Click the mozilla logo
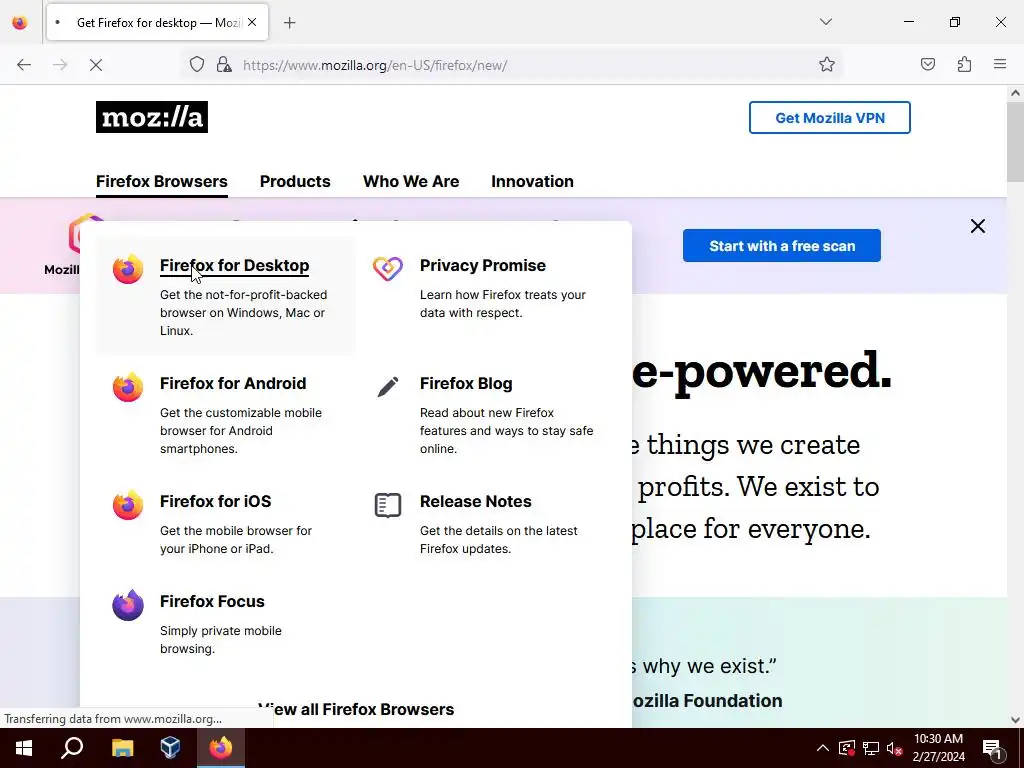Image resolution: width=1024 pixels, height=768 pixels. pos(152,117)
